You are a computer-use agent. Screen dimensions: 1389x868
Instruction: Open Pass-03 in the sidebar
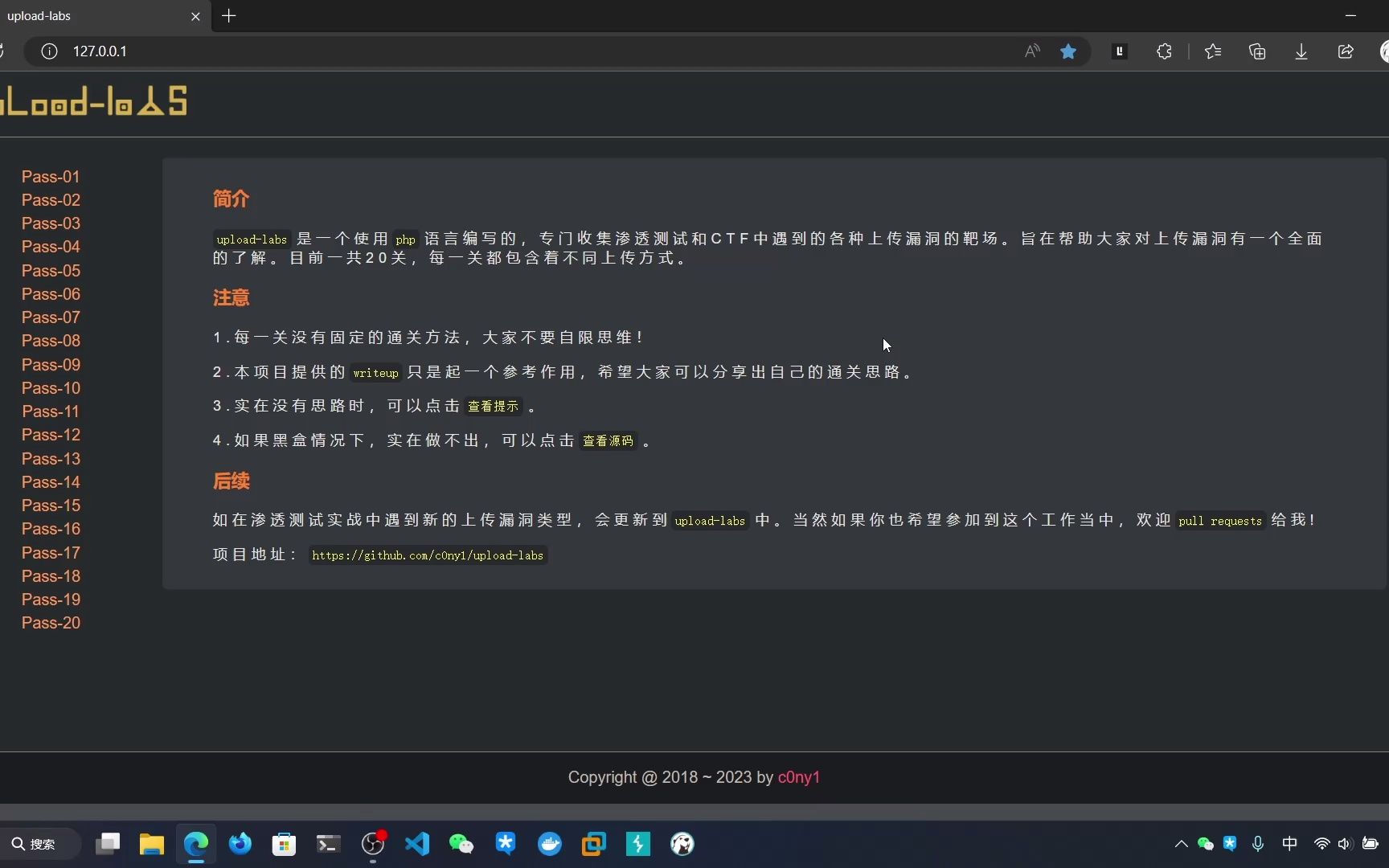point(51,223)
